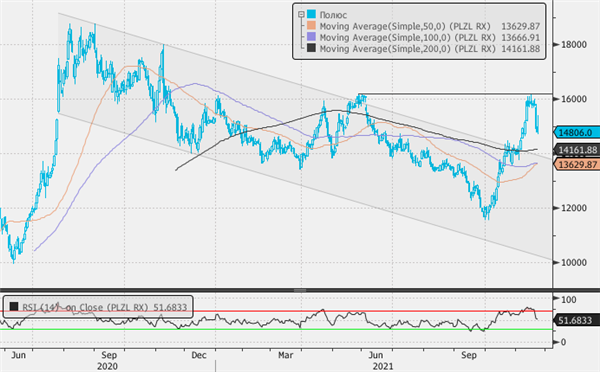Viewport: 600px width, 372px height.
Task: Select Moving Average(Simple,50,0) legend entry
Action: pyautogui.click(x=405, y=26)
